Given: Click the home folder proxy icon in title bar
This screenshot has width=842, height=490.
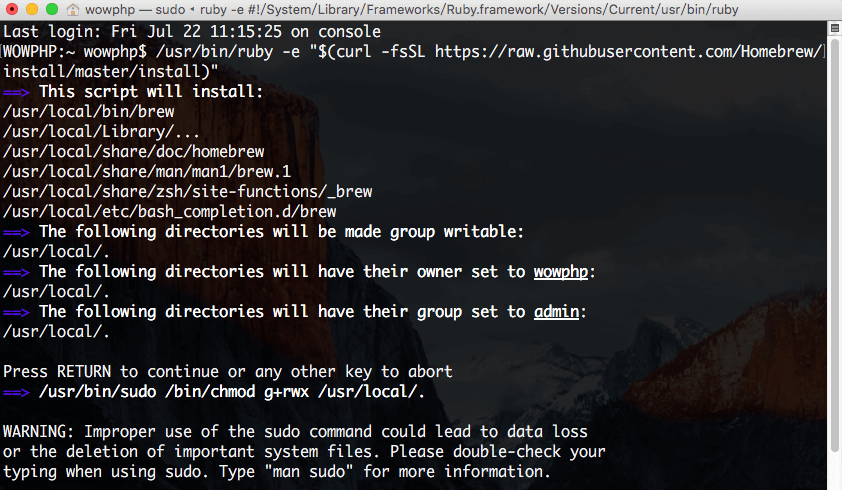Looking at the screenshot, I should 72,9.
